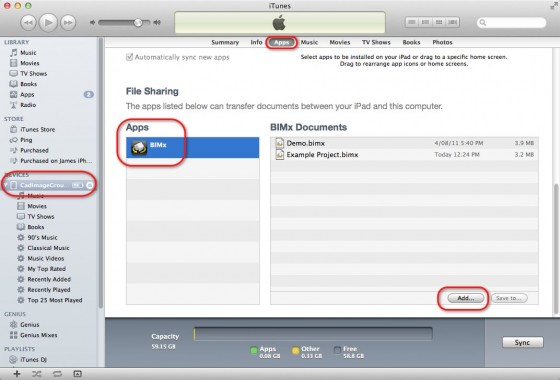
Task: Open the Summary tab
Action: coord(225,42)
